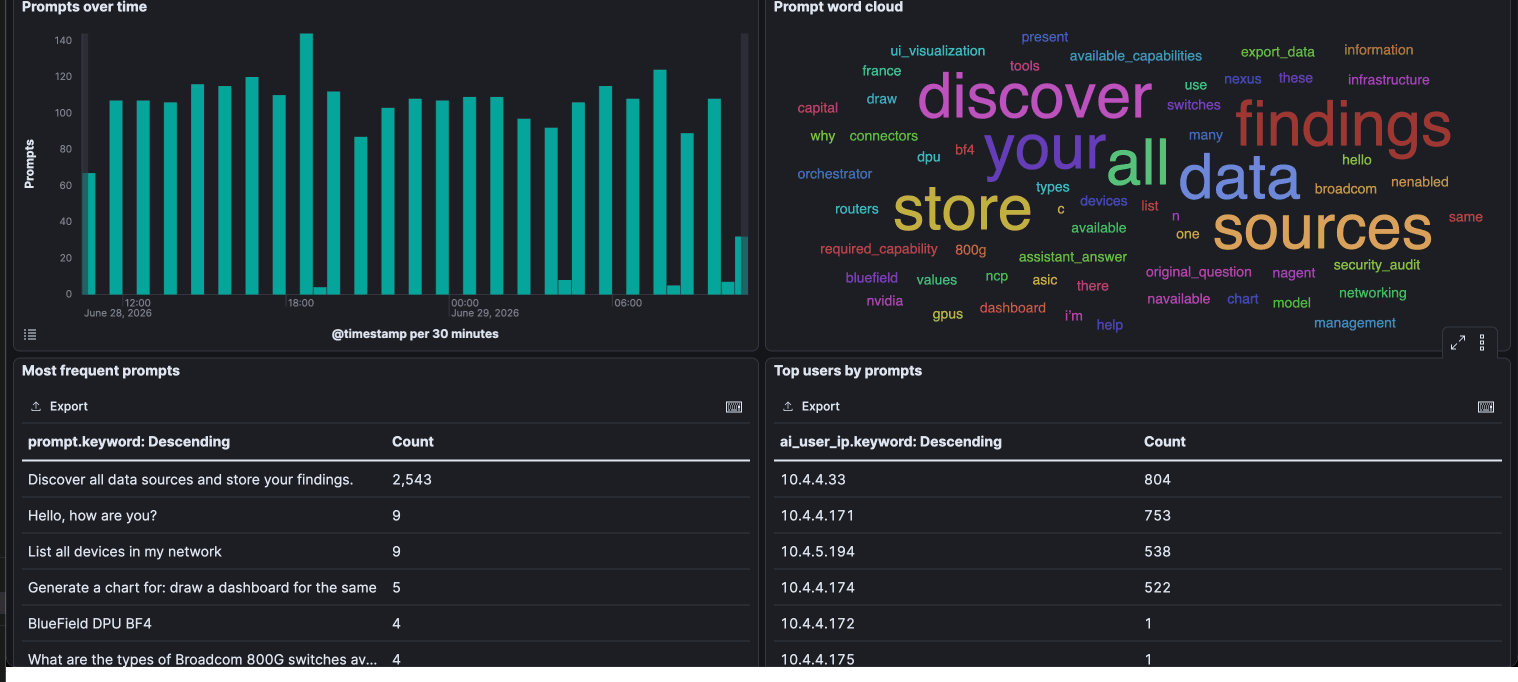Click the Prompts over time panel title
The height and width of the screenshot is (682, 1518).
tap(84, 7)
